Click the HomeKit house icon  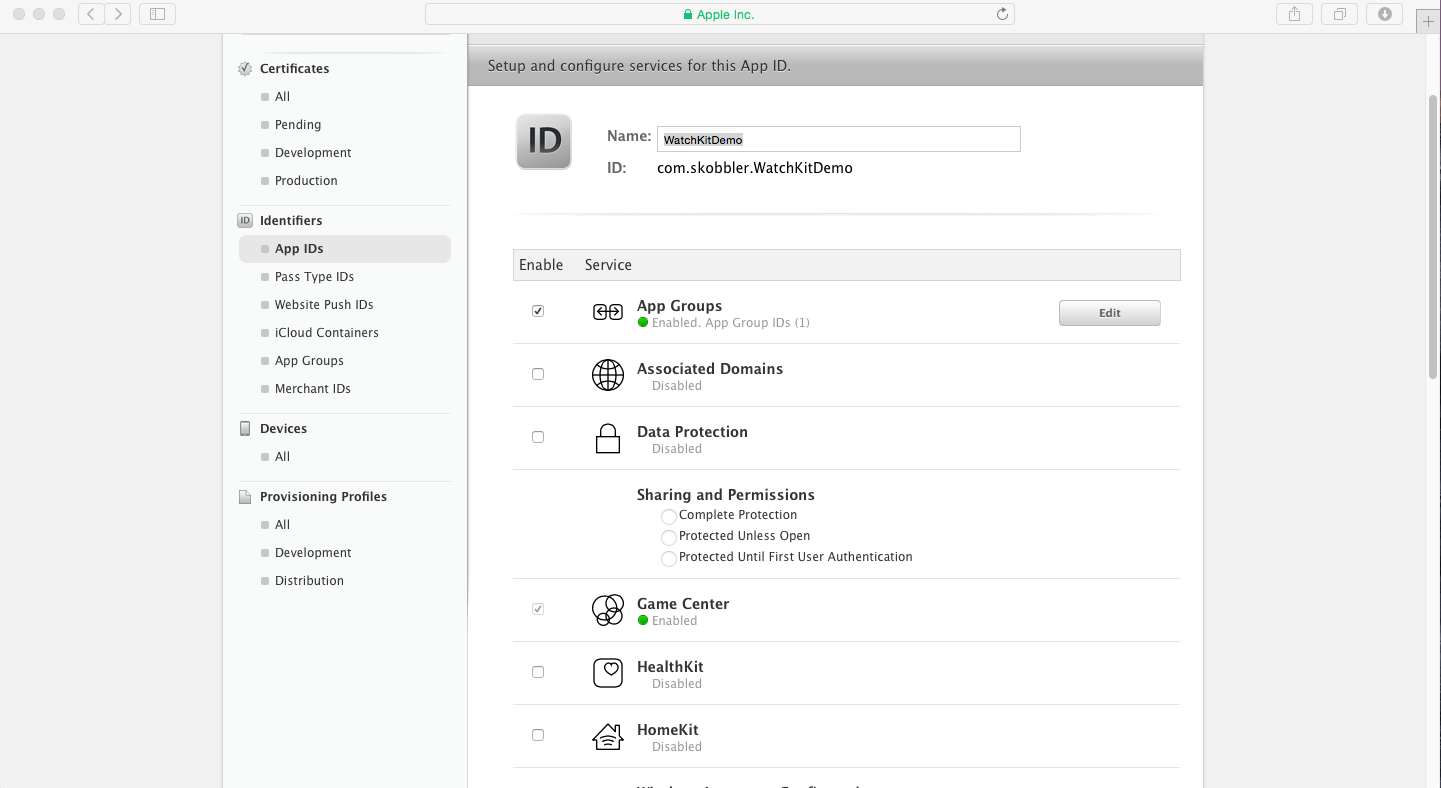pos(608,737)
